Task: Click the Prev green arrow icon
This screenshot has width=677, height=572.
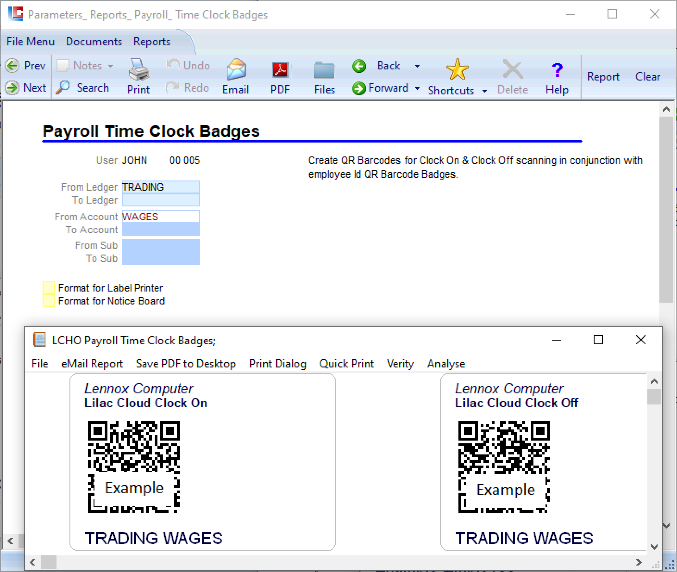Action: coord(12,66)
